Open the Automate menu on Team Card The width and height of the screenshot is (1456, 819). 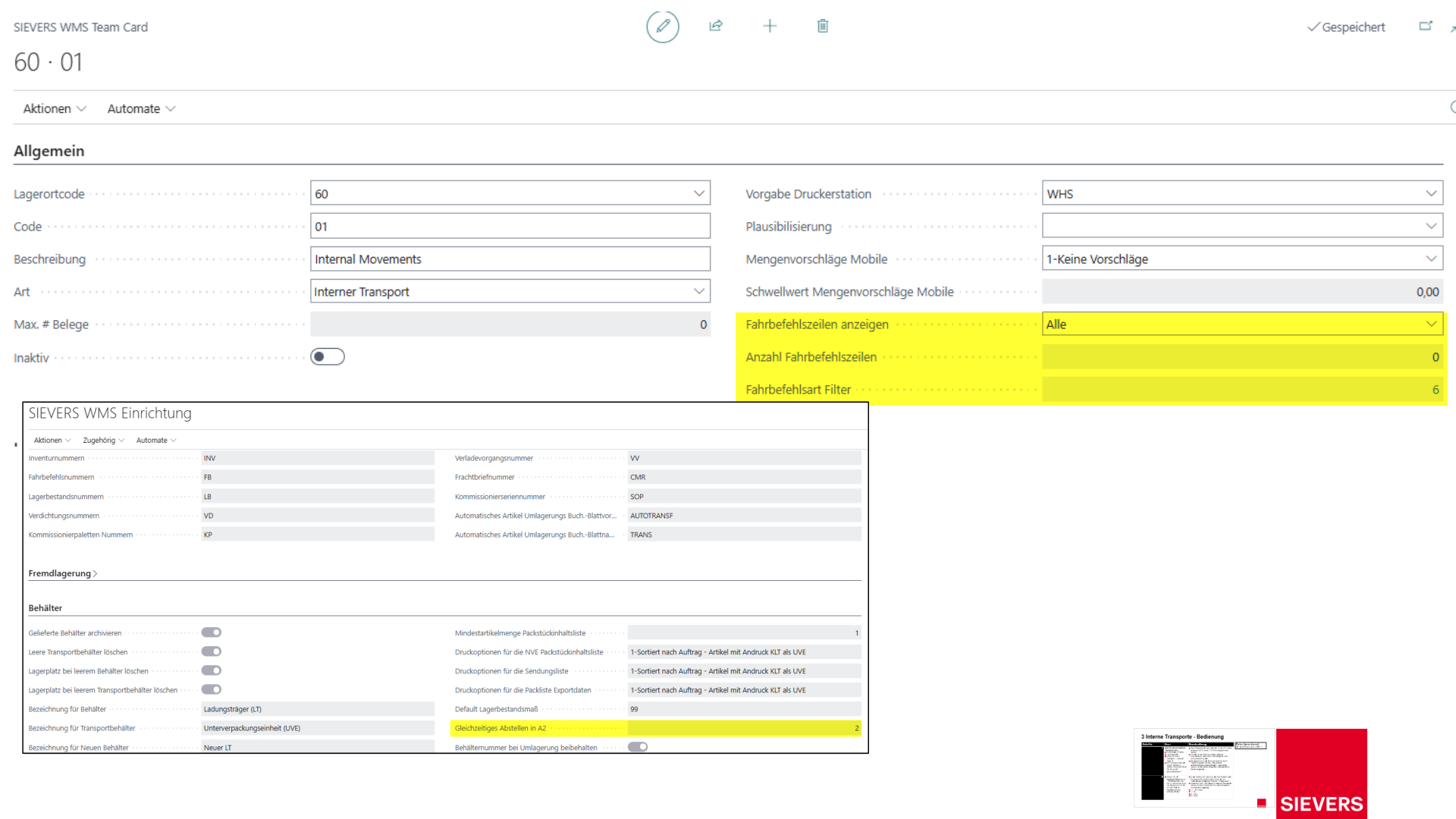pos(141,108)
